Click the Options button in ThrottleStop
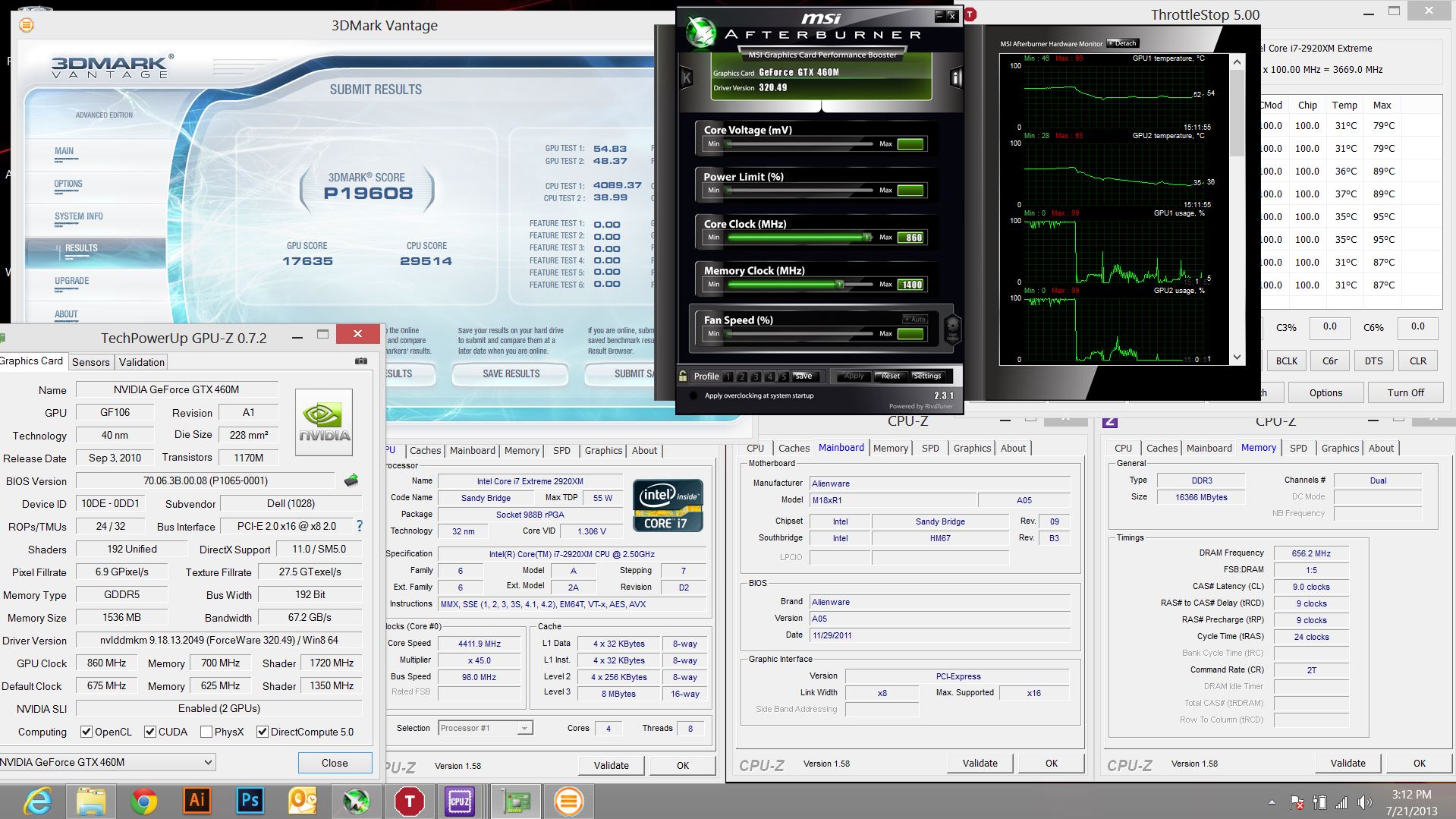The width and height of the screenshot is (1456, 819). tap(1325, 392)
